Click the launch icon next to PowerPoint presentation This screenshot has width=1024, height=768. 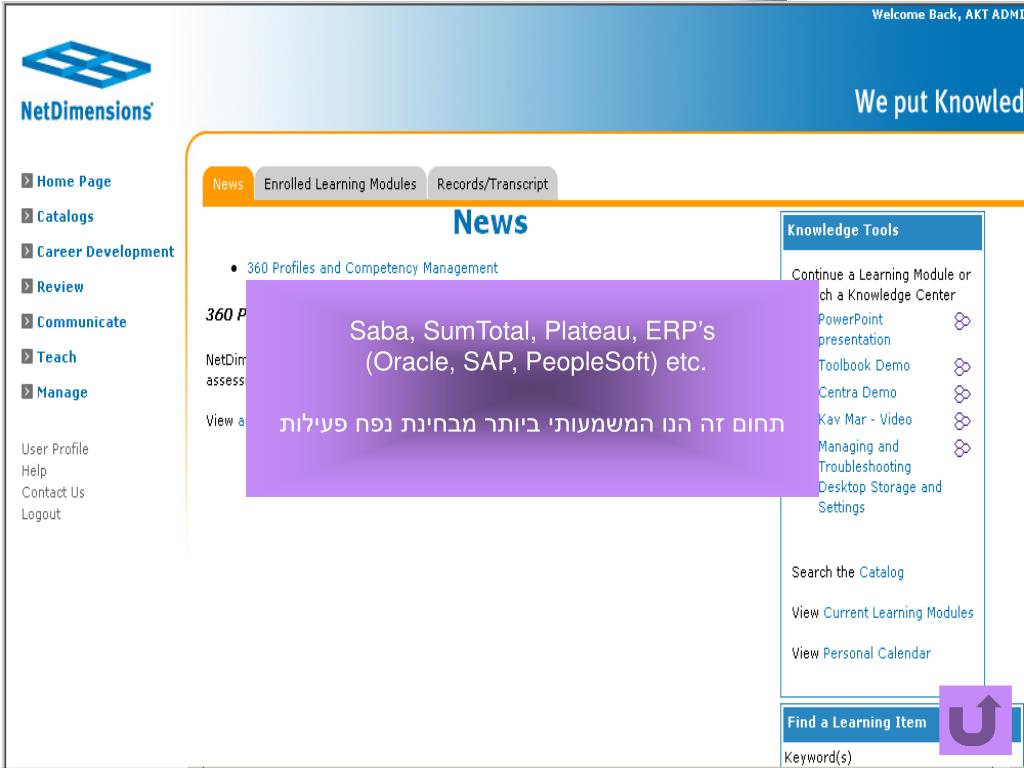click(962, 321)
